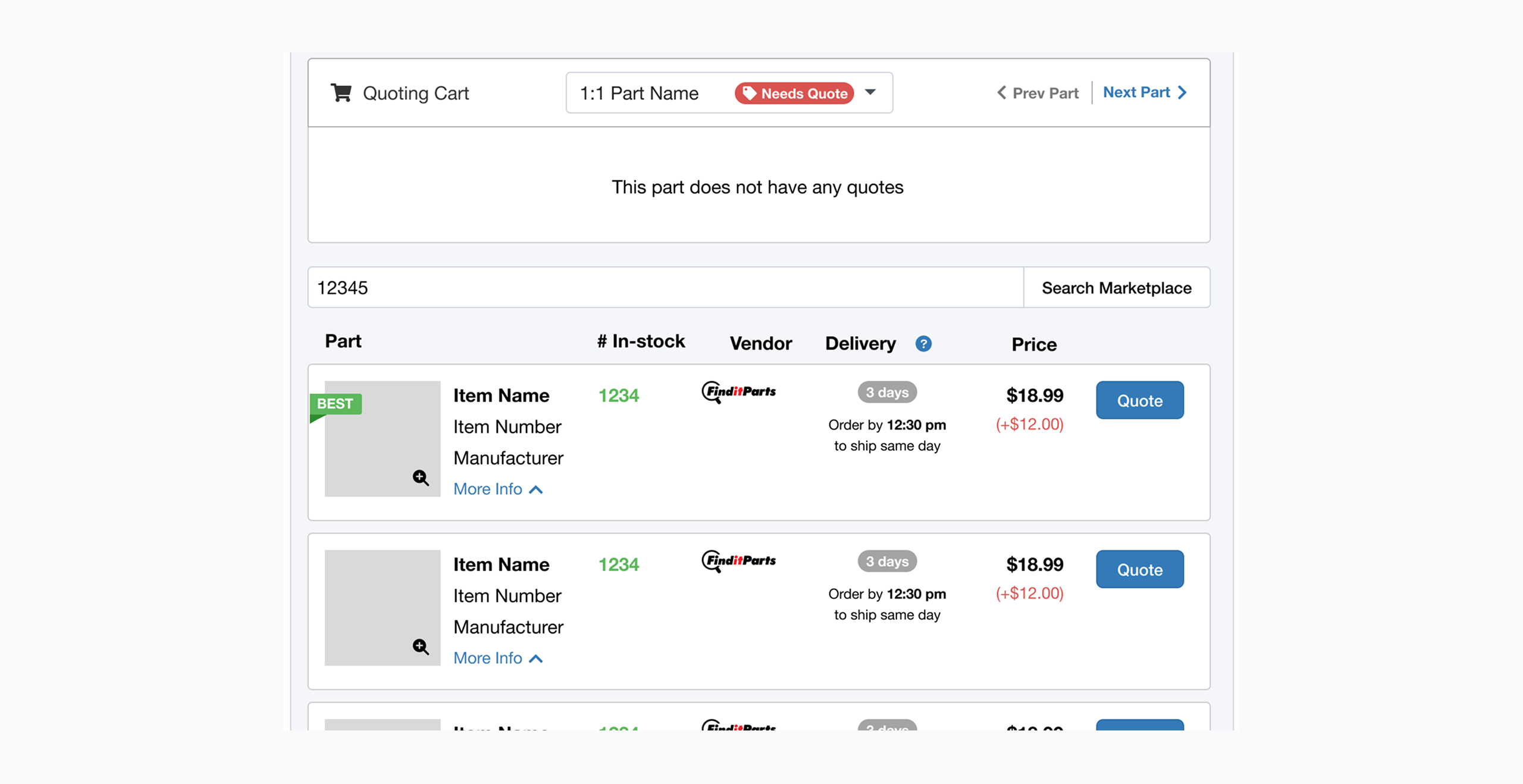Quote the second marketplace item

click(x=1139, y=569)
